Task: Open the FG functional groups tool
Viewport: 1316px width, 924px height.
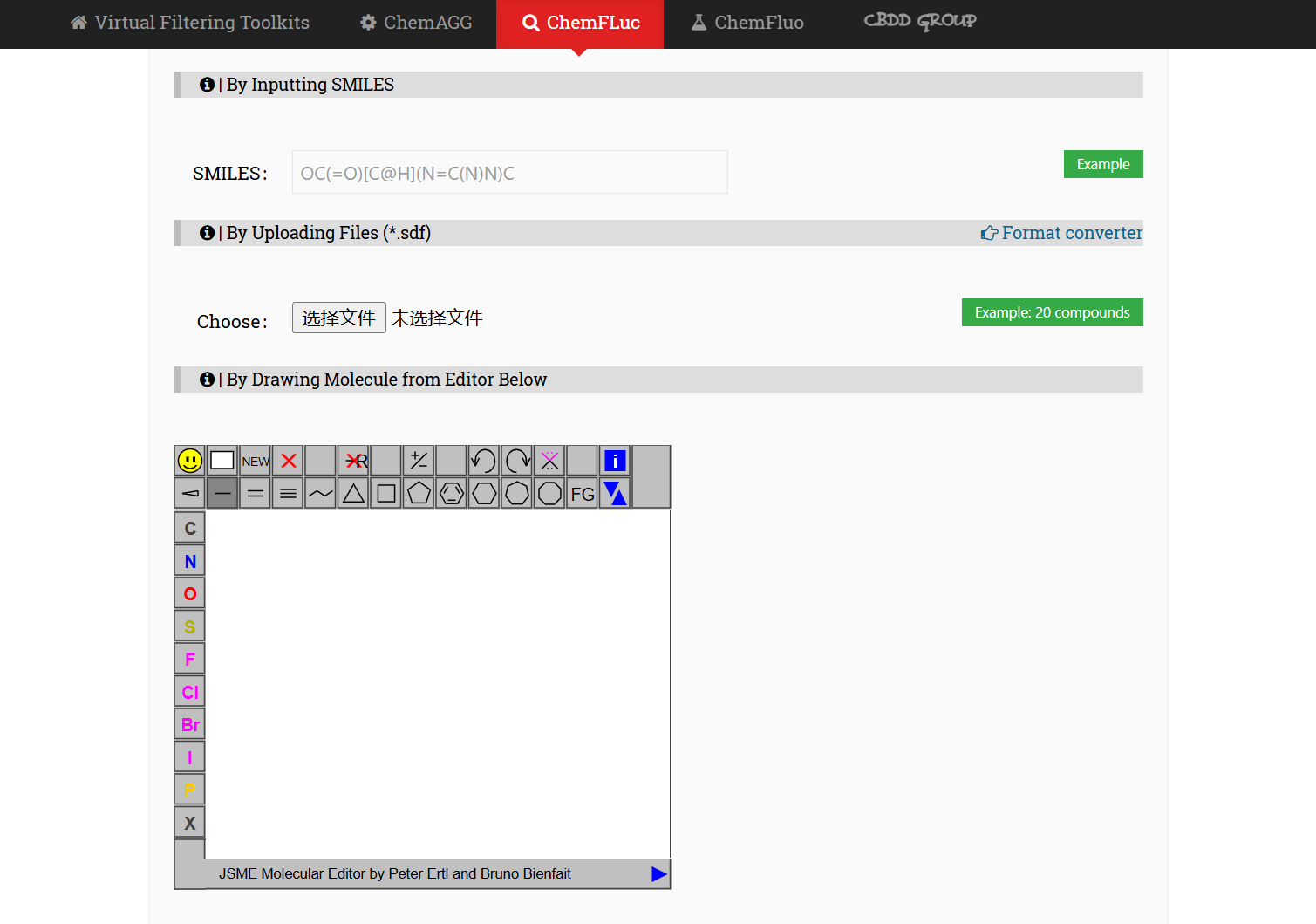Action: click(x=583, y=494)
